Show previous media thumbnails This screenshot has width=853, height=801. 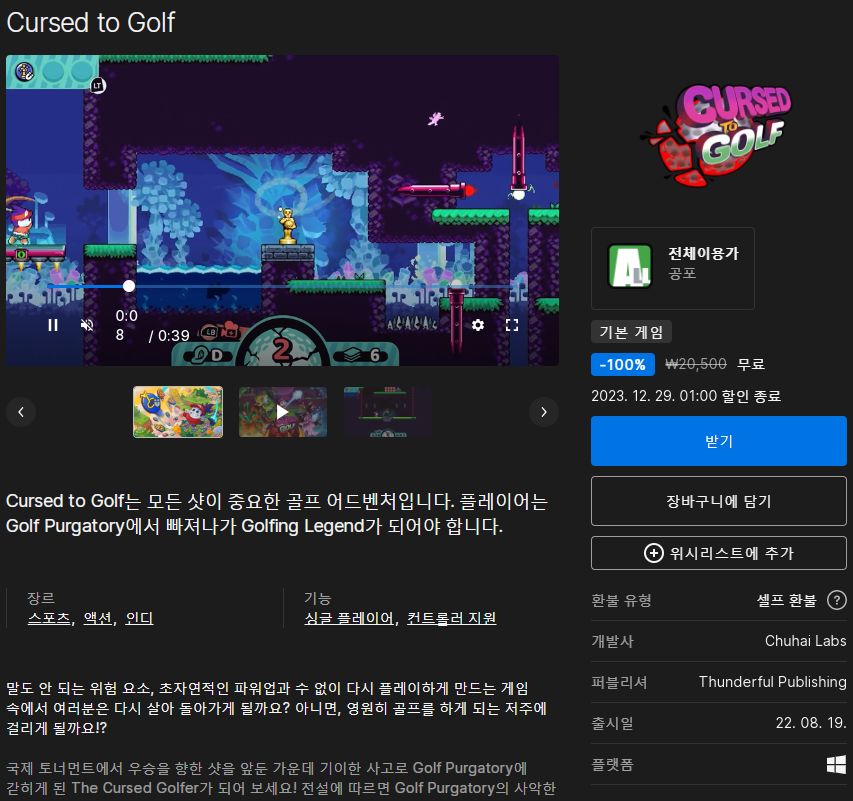pos(21,412)
